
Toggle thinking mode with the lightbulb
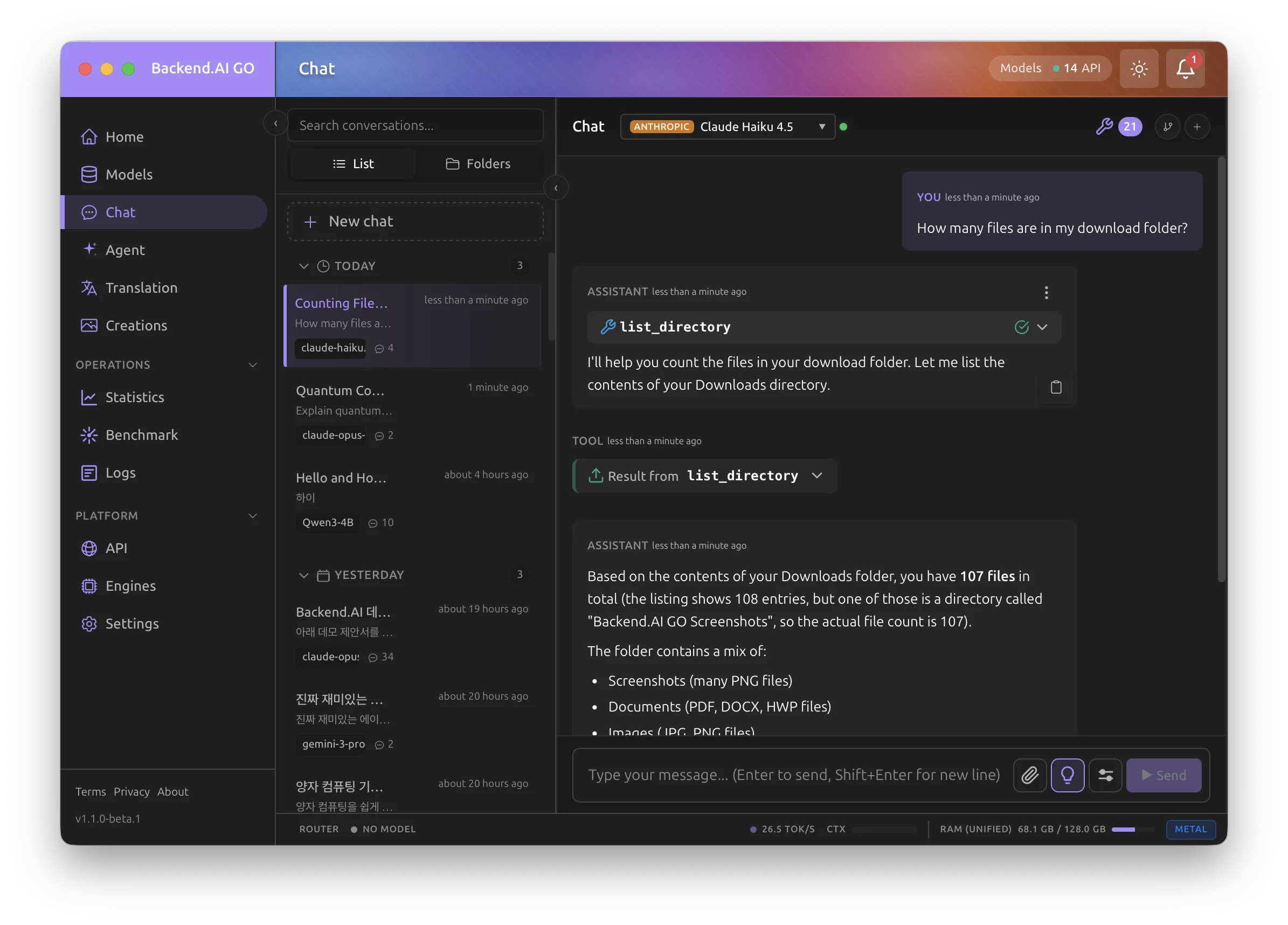[x=1068, y=775]
